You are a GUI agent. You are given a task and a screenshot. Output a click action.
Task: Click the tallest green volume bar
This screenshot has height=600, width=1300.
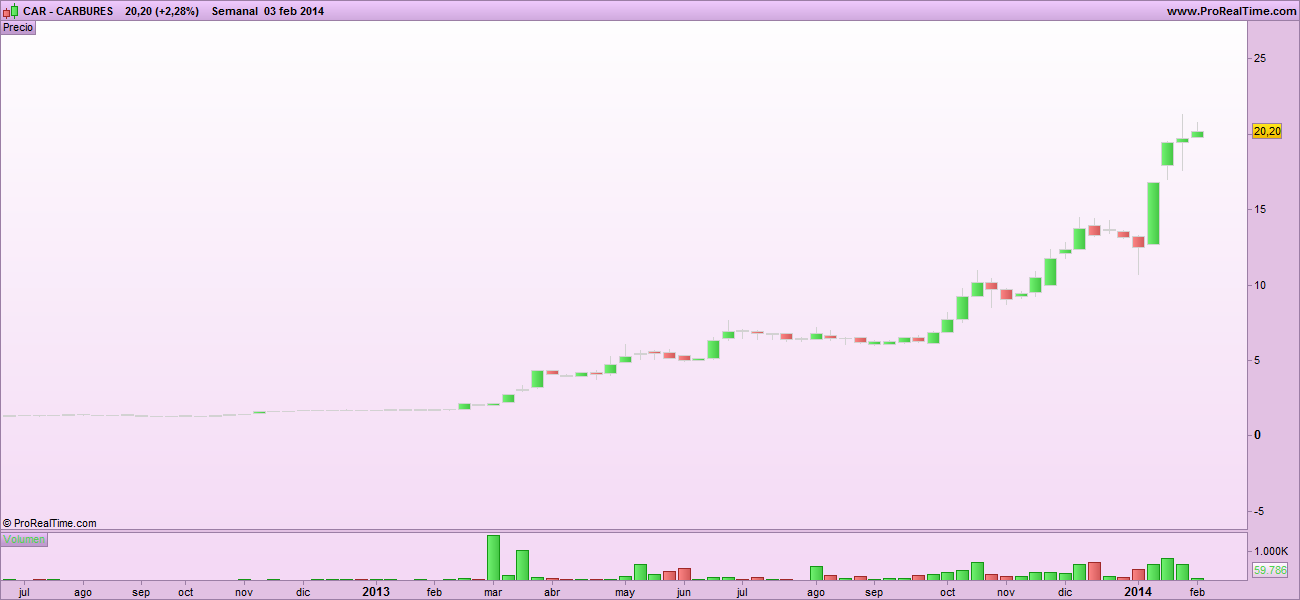click(x=493, y=557)
